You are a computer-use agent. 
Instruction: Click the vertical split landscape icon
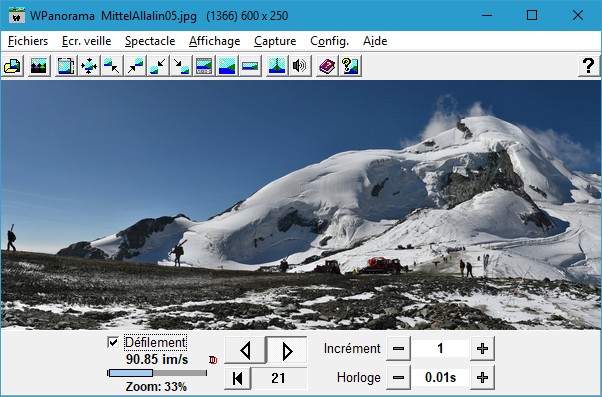(277, 66)
